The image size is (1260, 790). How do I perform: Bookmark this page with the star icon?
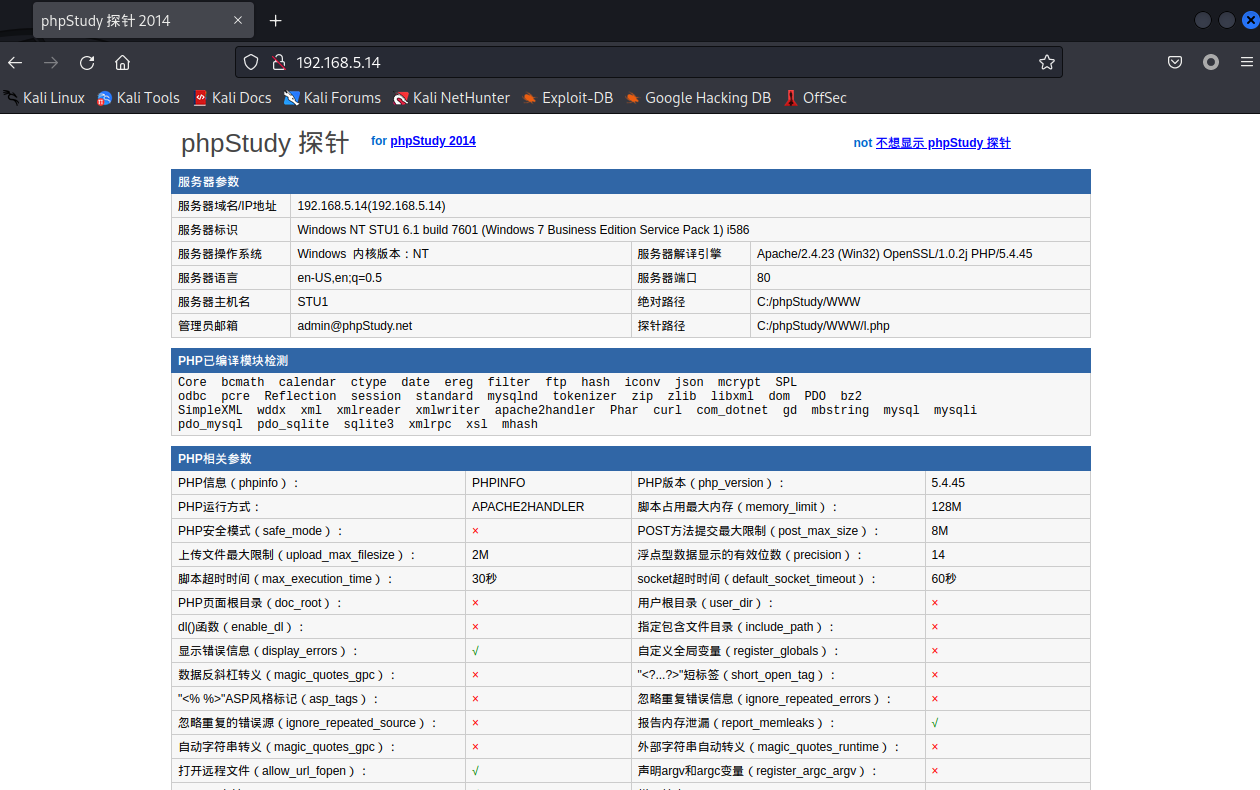point(1046,62)
